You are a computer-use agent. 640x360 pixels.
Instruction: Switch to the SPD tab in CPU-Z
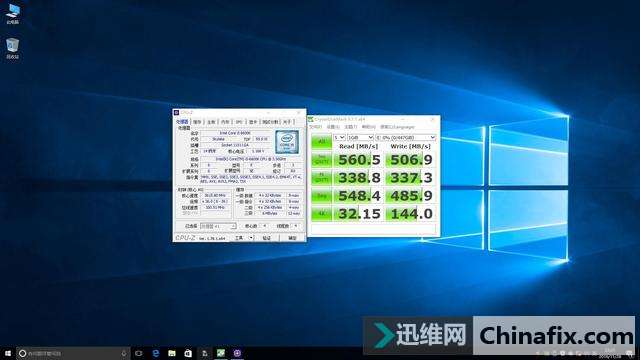point(239,122)
